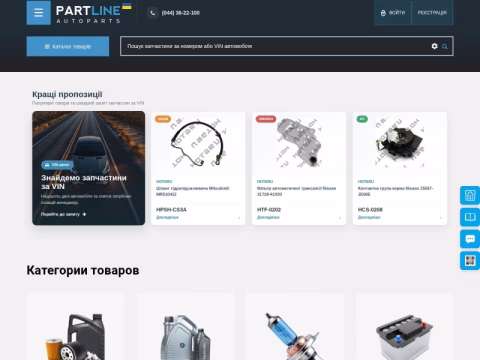Click HOTARU brand on Nissan filter card
480x360 pixels.
tap(265, 182)
